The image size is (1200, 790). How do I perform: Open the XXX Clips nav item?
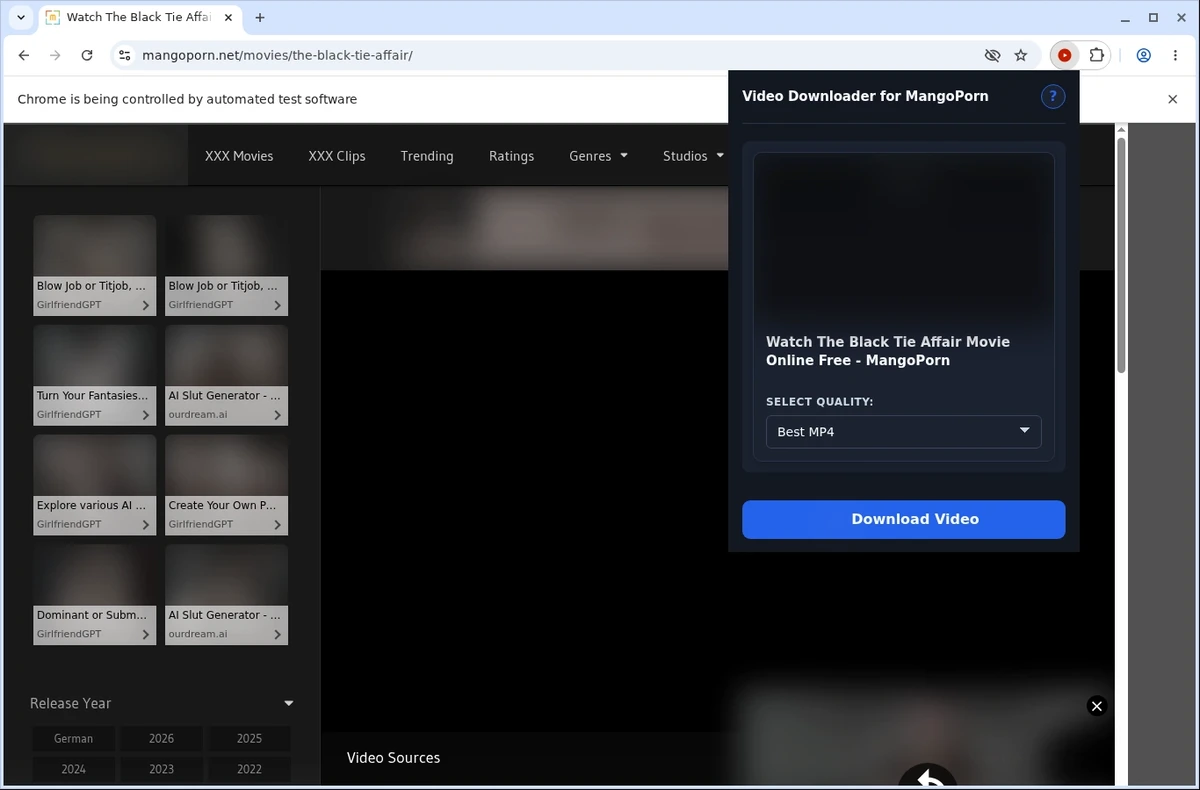[337, 156]
